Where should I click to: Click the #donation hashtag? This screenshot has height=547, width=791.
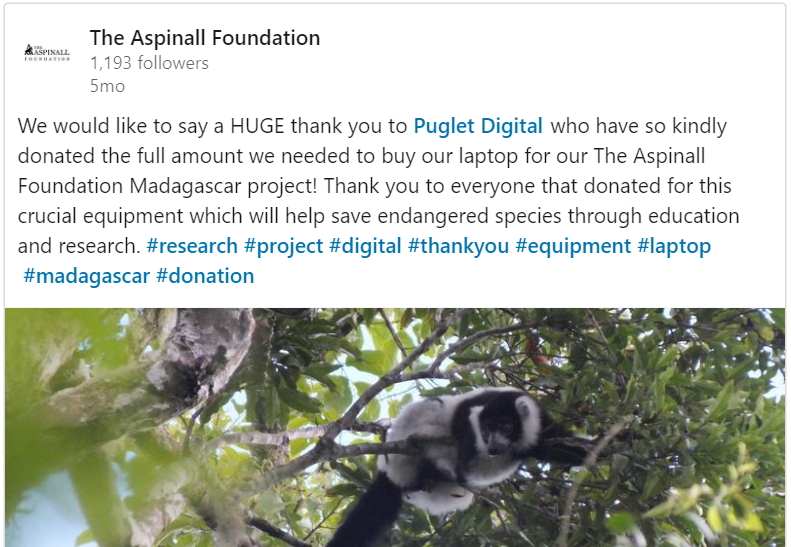tap(205, 276)
